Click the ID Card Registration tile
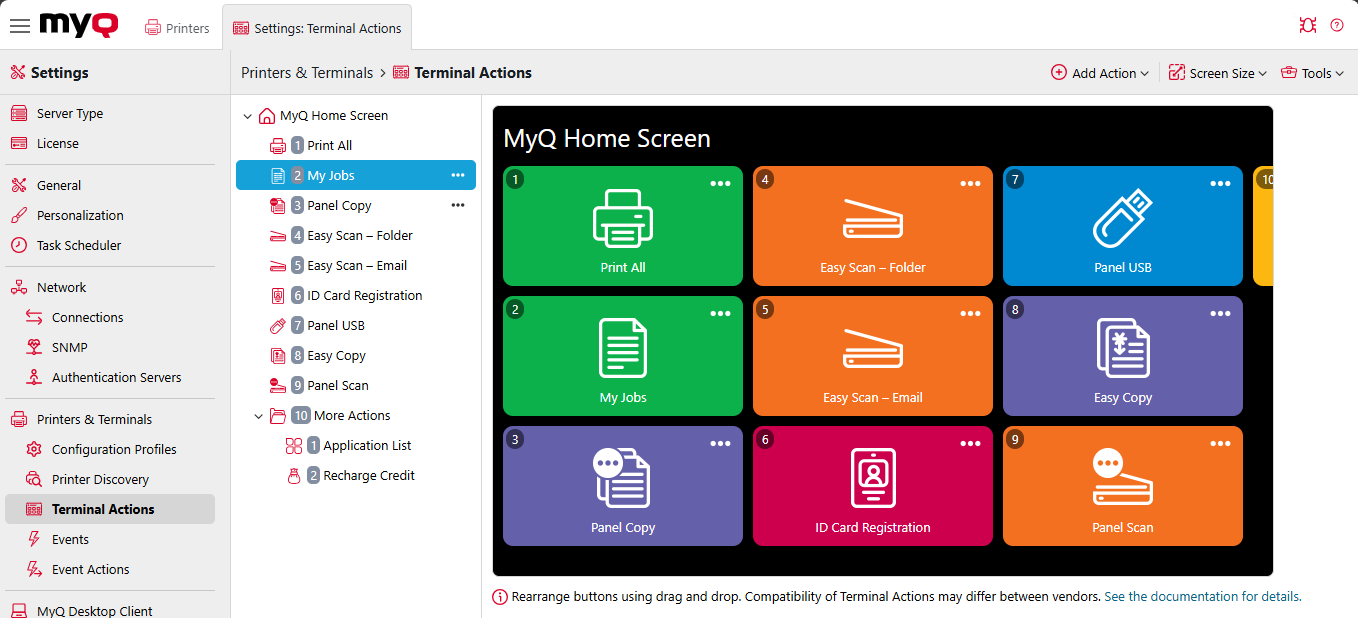Image resolution: width=1358 pixels, height=618 pixels. (872, 487)
